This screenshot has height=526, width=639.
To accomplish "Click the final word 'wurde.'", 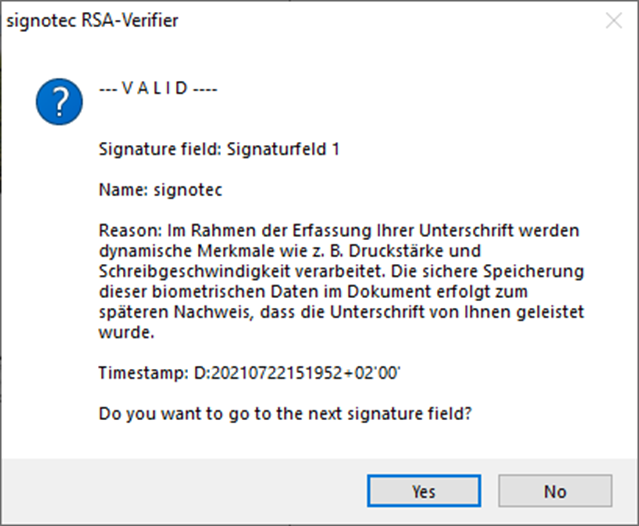I will pos(121,332).
